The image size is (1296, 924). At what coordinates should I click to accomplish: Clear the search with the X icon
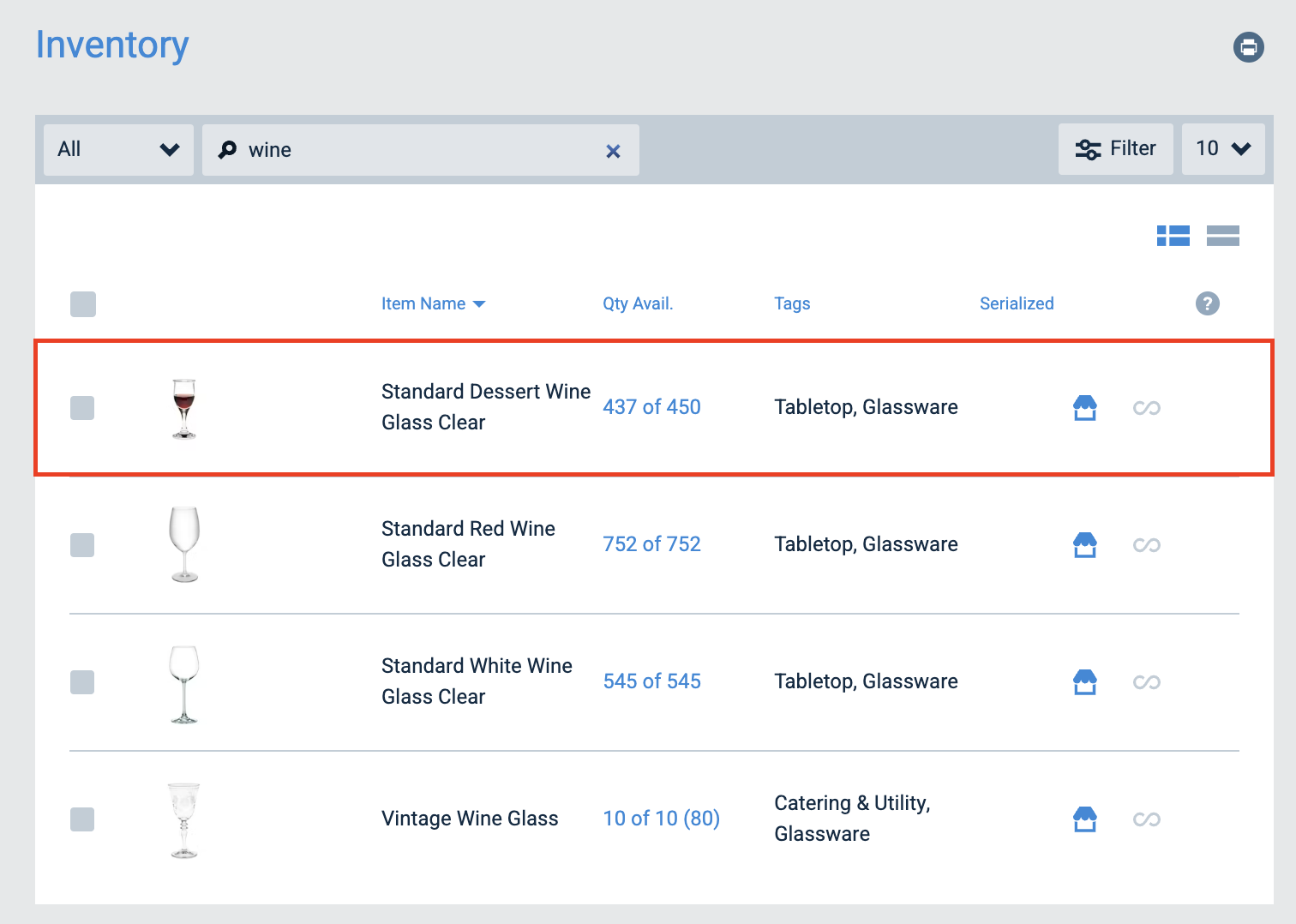point(614,151)
